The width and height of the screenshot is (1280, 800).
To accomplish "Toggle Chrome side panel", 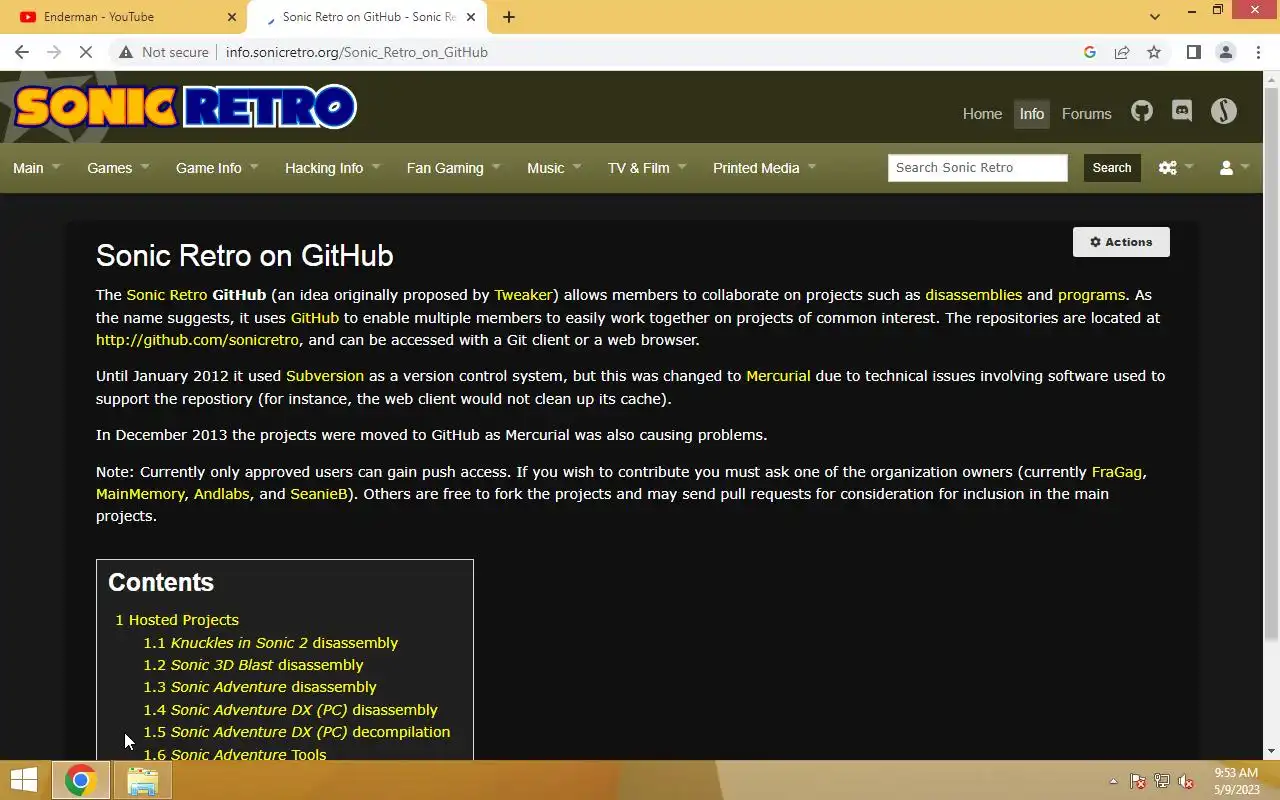I will [x=1193, y=52].
